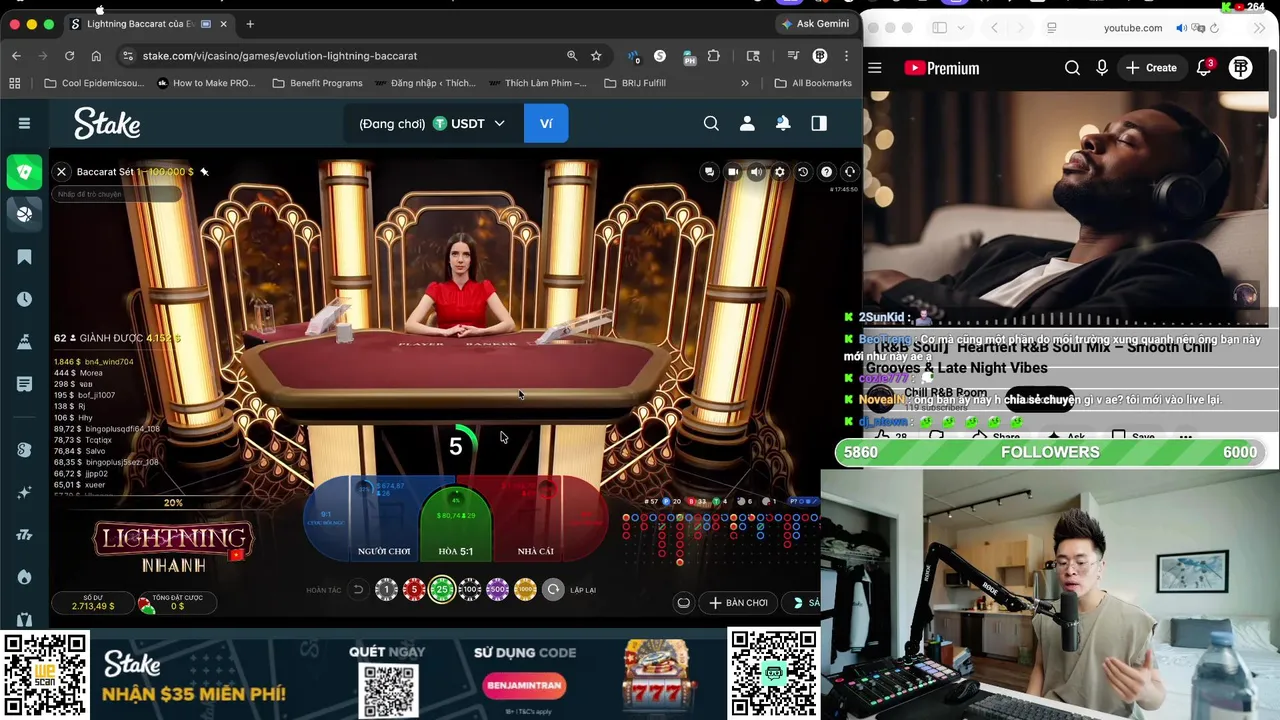Viewport: 1280px width, 720px height.
Task: Click the YouTube Create button
Action: click(1151, 68)
